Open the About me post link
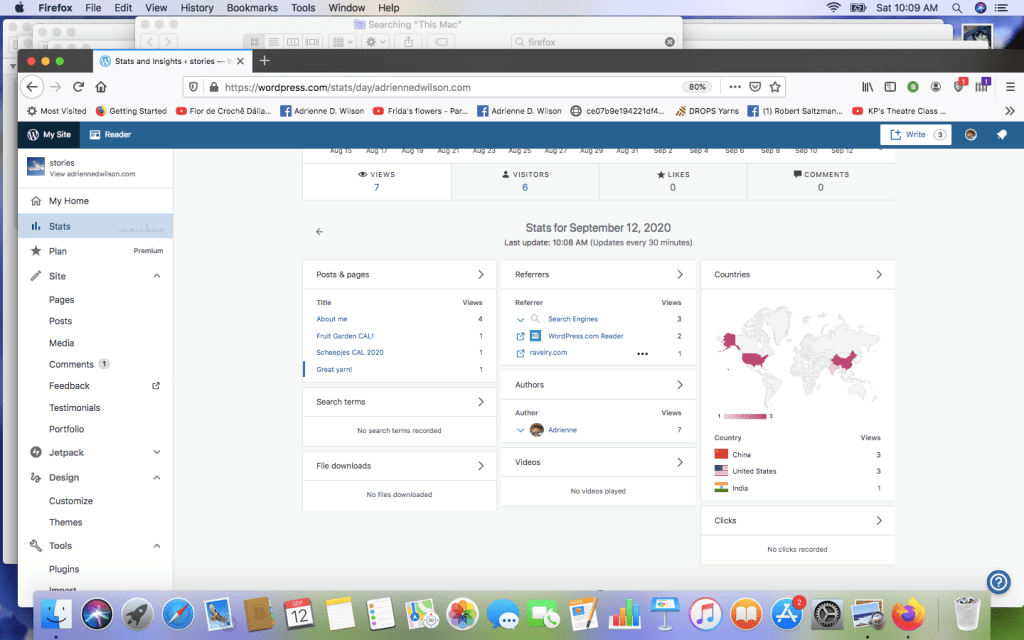 [x=332, y=319]
